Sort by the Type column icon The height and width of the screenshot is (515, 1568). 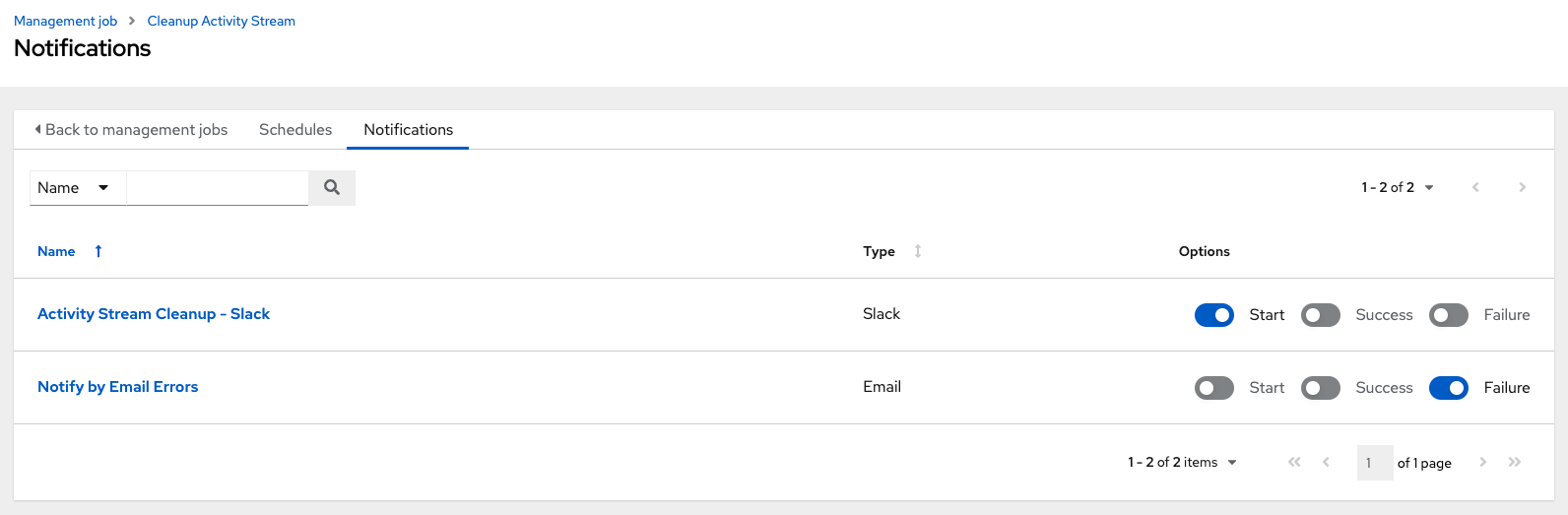(x=918, y=251)
